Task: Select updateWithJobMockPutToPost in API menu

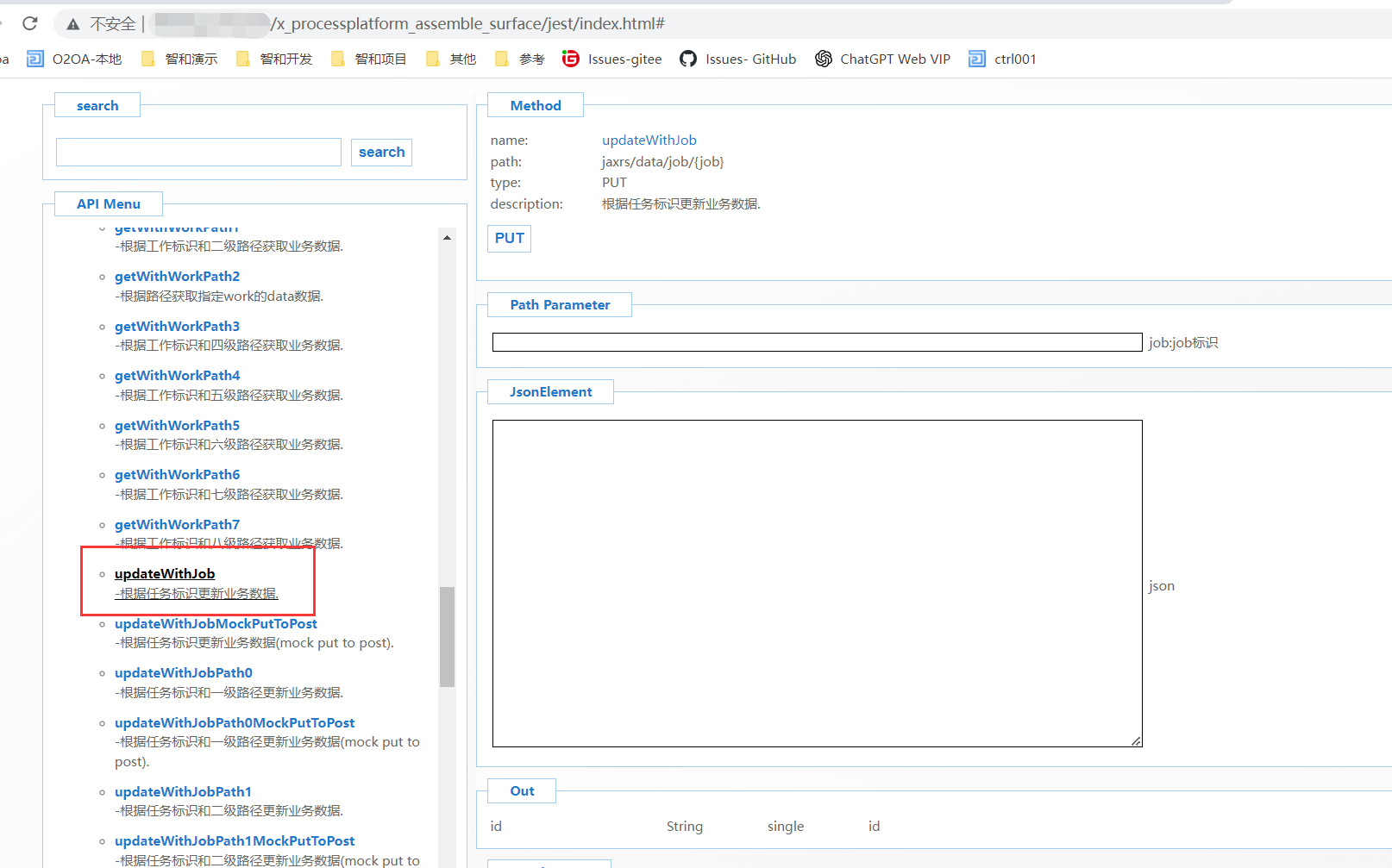Action: click(216, 623)
